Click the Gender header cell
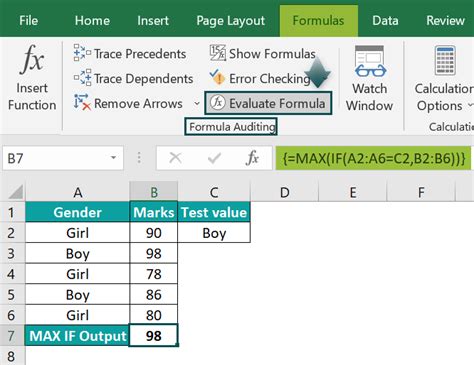The height and width of the screenshot is (365, 474). 78,212
